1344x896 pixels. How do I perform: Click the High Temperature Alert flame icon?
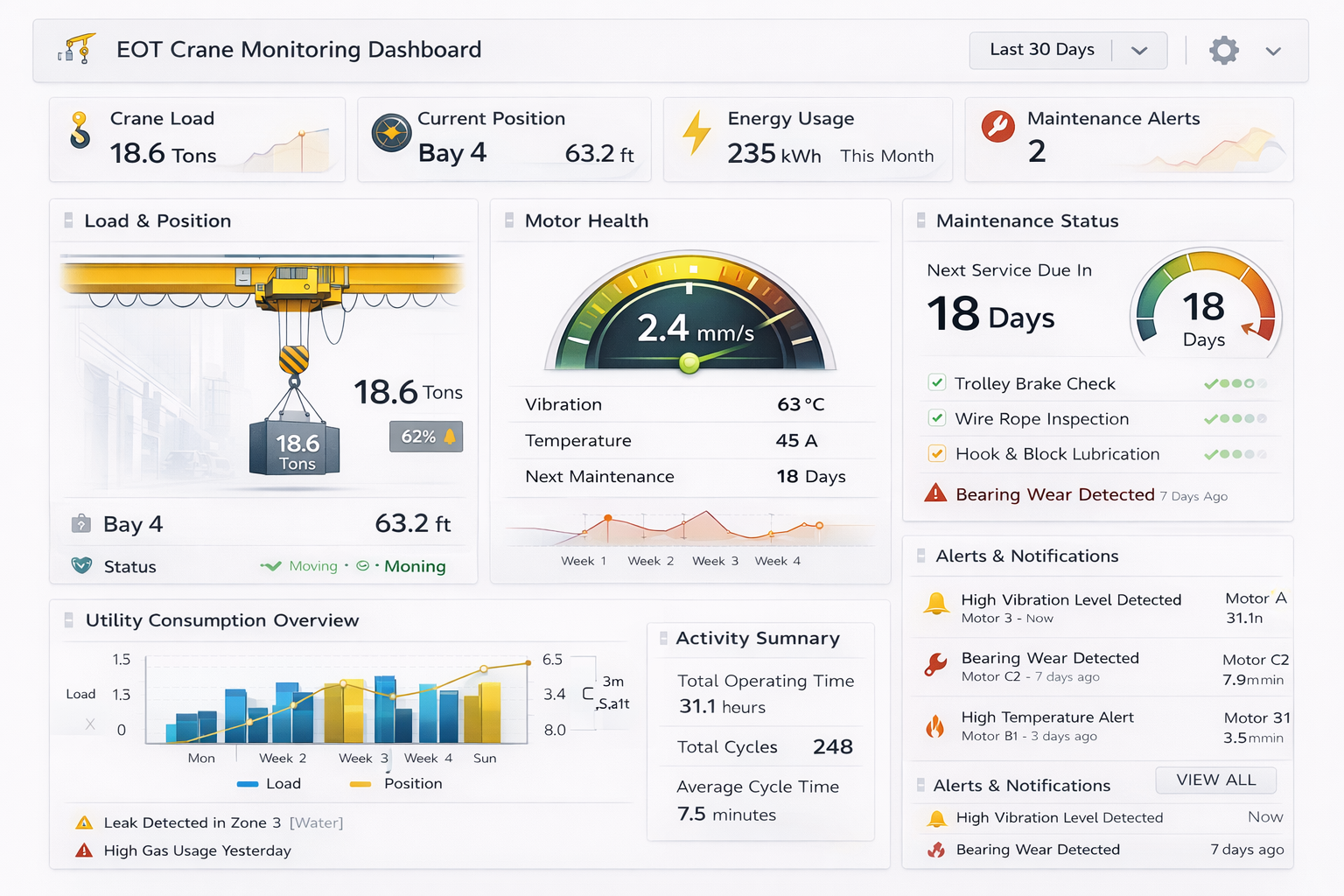tap(935, 726)
